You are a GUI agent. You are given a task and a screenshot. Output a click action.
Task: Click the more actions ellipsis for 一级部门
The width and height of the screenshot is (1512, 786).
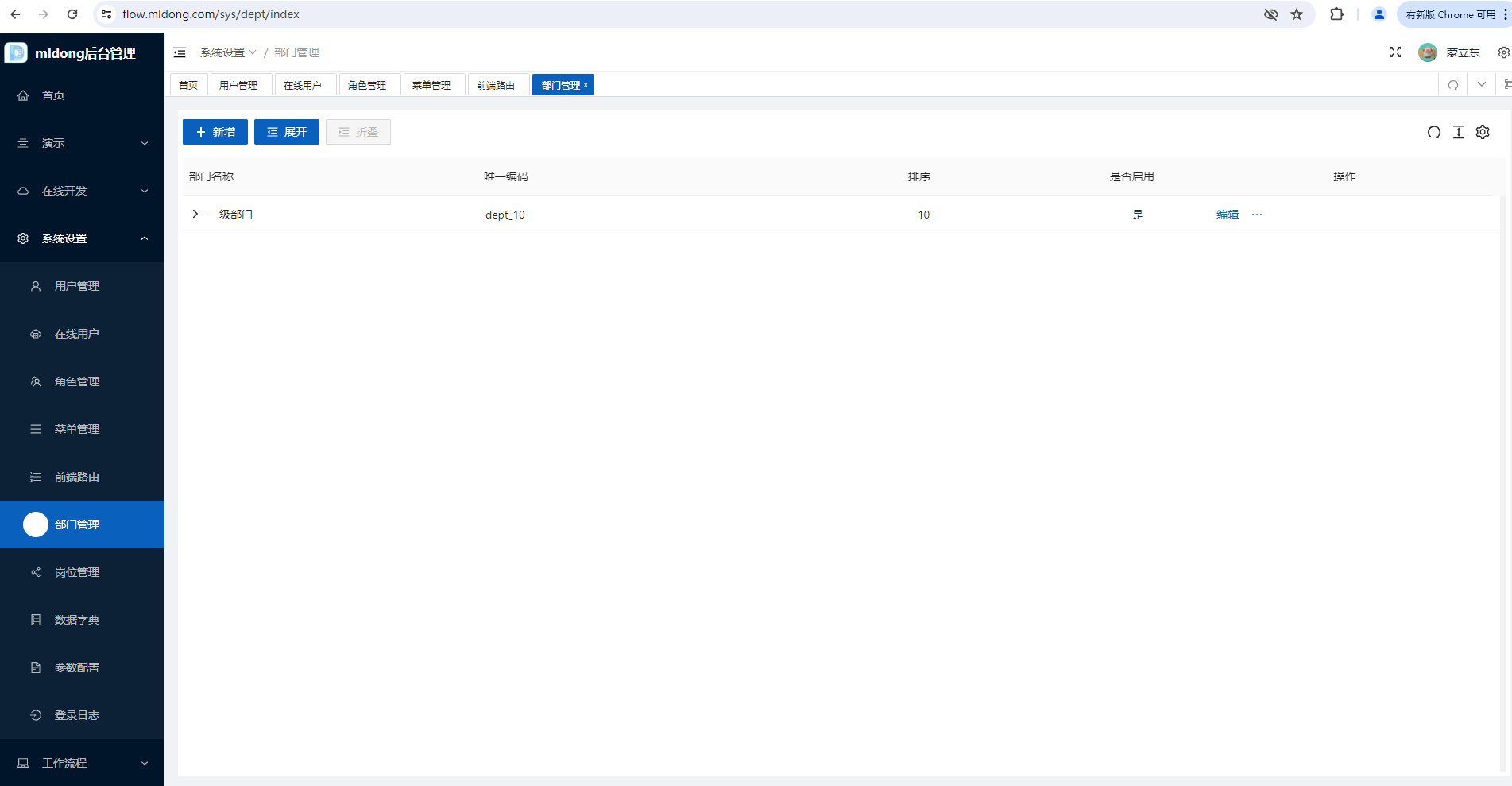pyautogui.click(x=1257, y=215)
